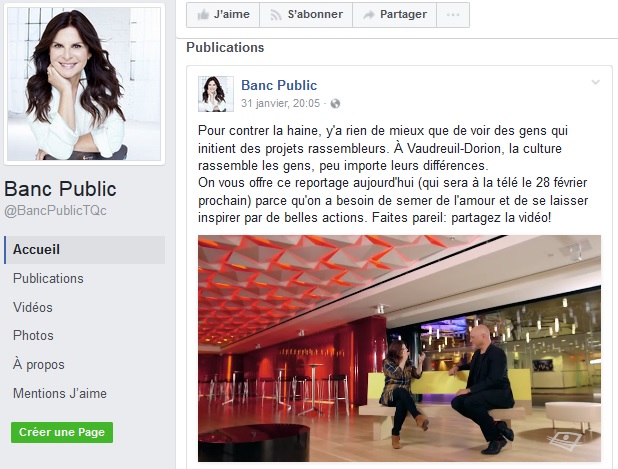
Task: Play the video with red ceiling
Action: coord(399,348)
